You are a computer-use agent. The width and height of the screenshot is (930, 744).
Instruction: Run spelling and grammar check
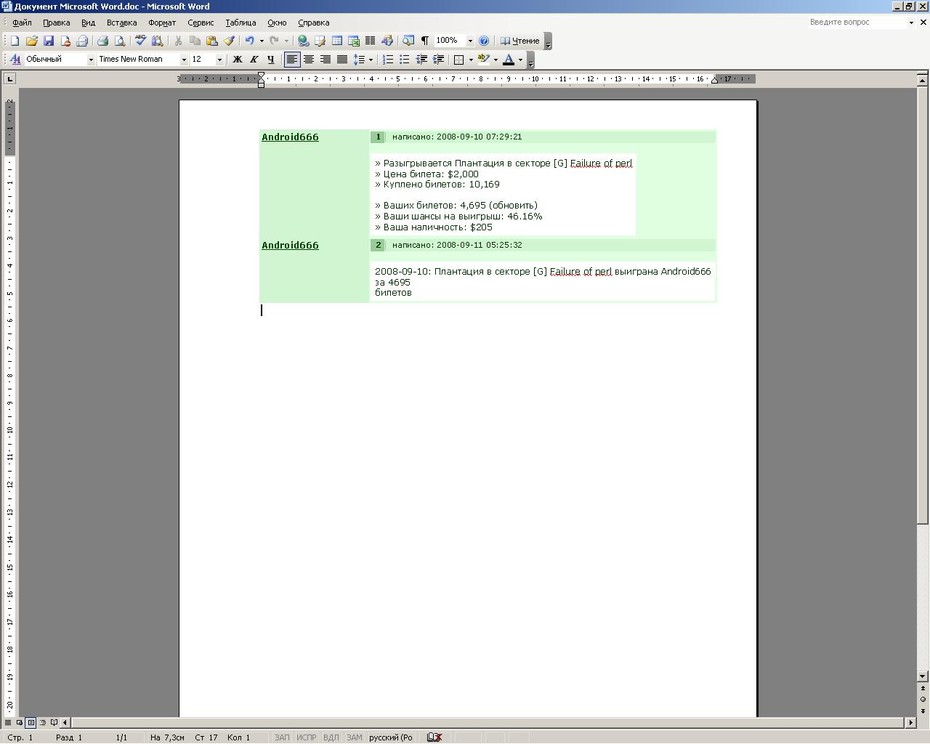click(141, 41)
